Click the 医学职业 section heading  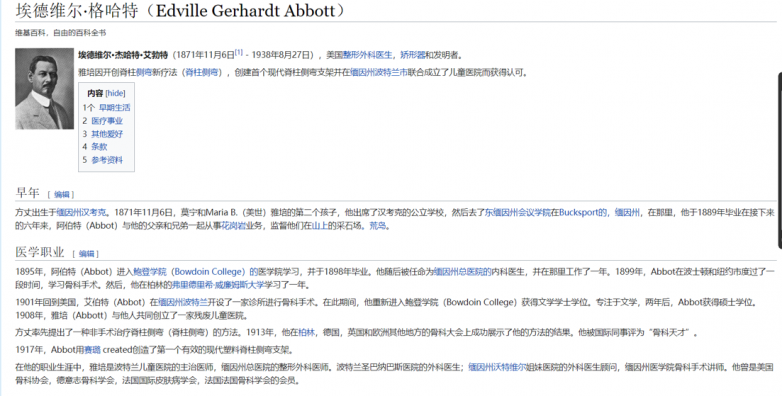pyautogui.click(x=40, y=252)
